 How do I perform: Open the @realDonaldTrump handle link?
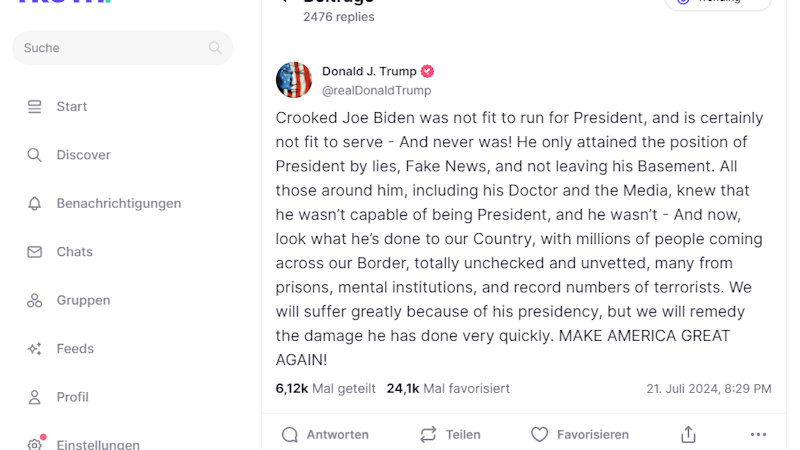point(376,90)
